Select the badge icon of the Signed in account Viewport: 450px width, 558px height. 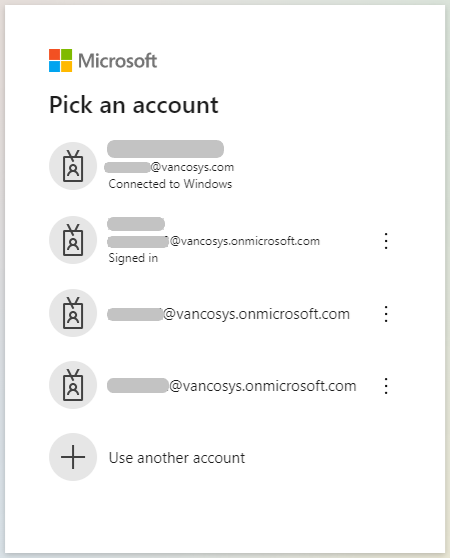coord(73,240)
